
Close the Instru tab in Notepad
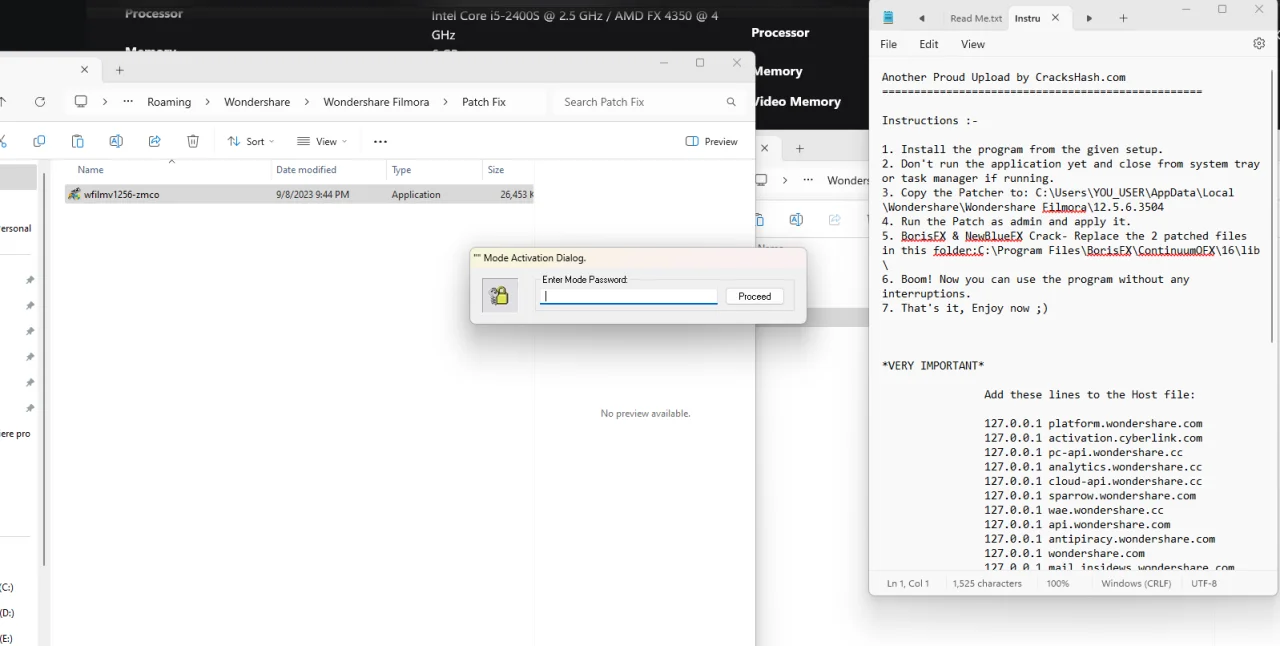[1055, 18]
